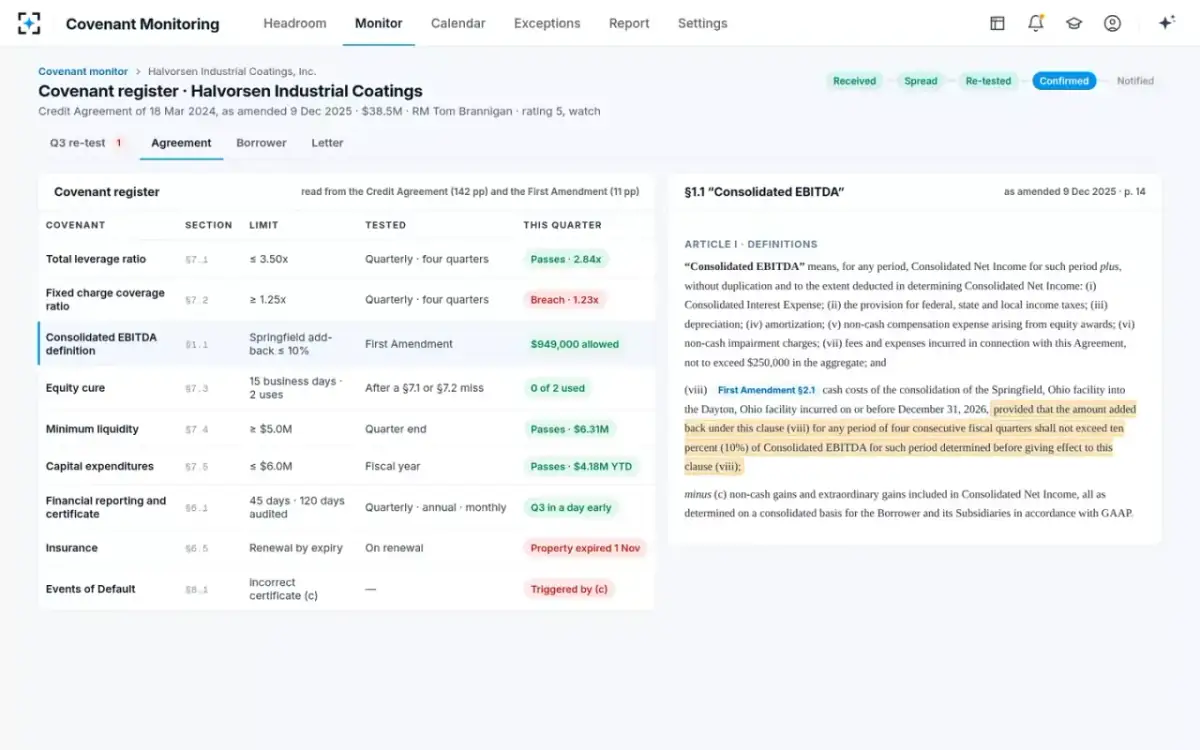Screen dimensions: 1200x750
Task: Open the Borrower tab
Action: coord(261,143)
